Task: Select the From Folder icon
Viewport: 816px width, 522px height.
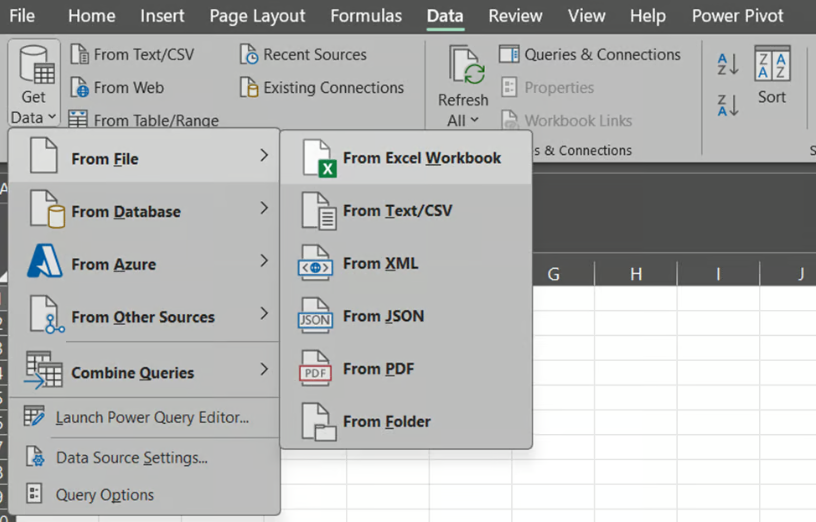Action: 318,422
